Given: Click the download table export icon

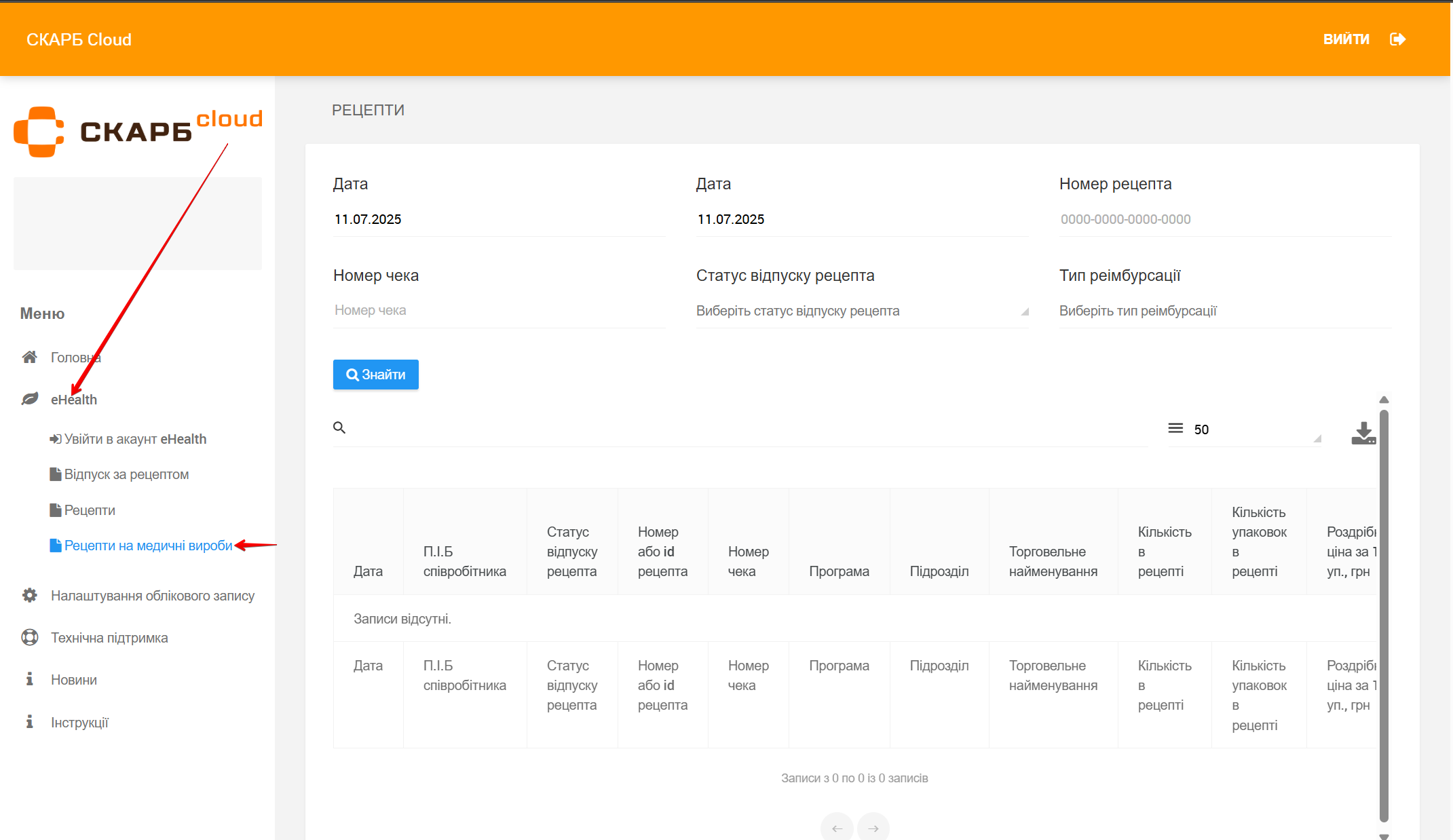Looking at the screenshot, I should pos(1363,432).
